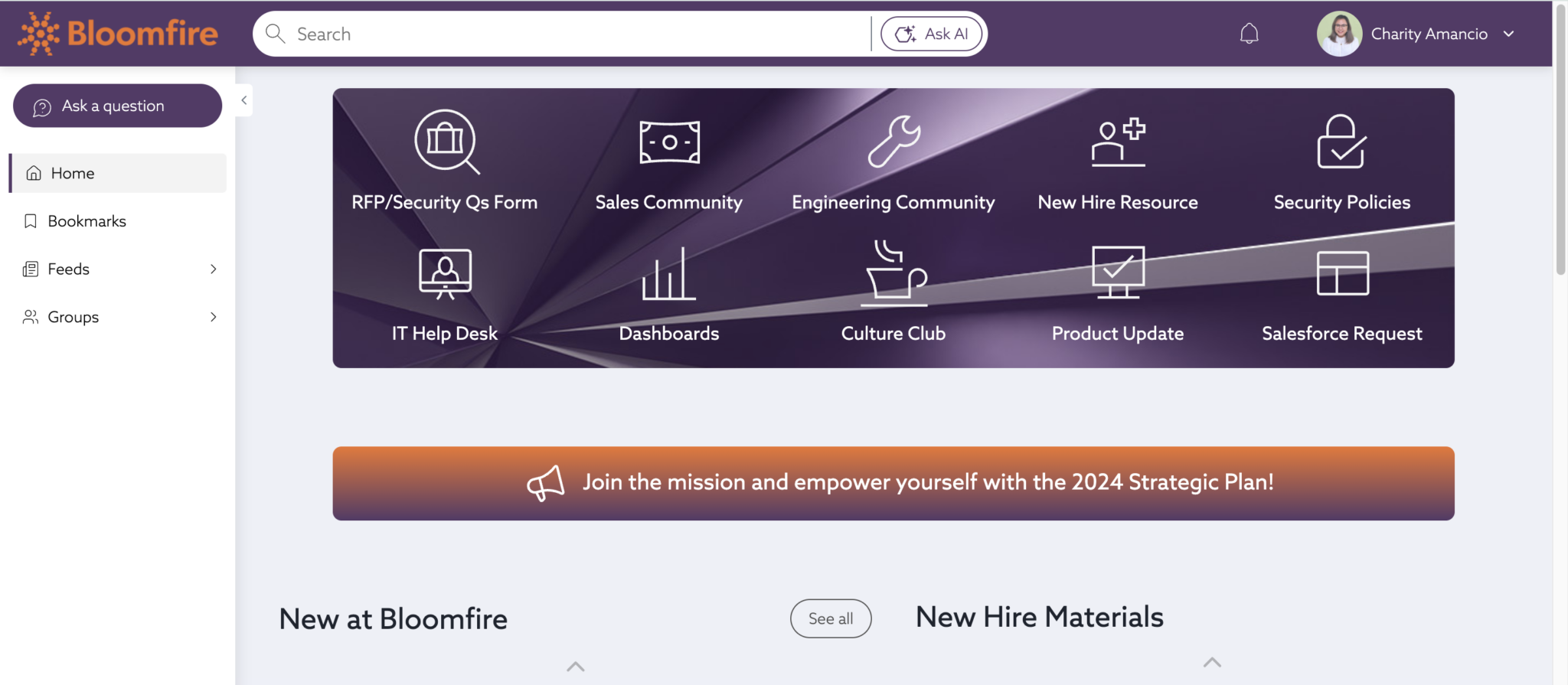Collapse the left sidebar panel
This screenshot has width=1568, height=685.
click(244, 100)
